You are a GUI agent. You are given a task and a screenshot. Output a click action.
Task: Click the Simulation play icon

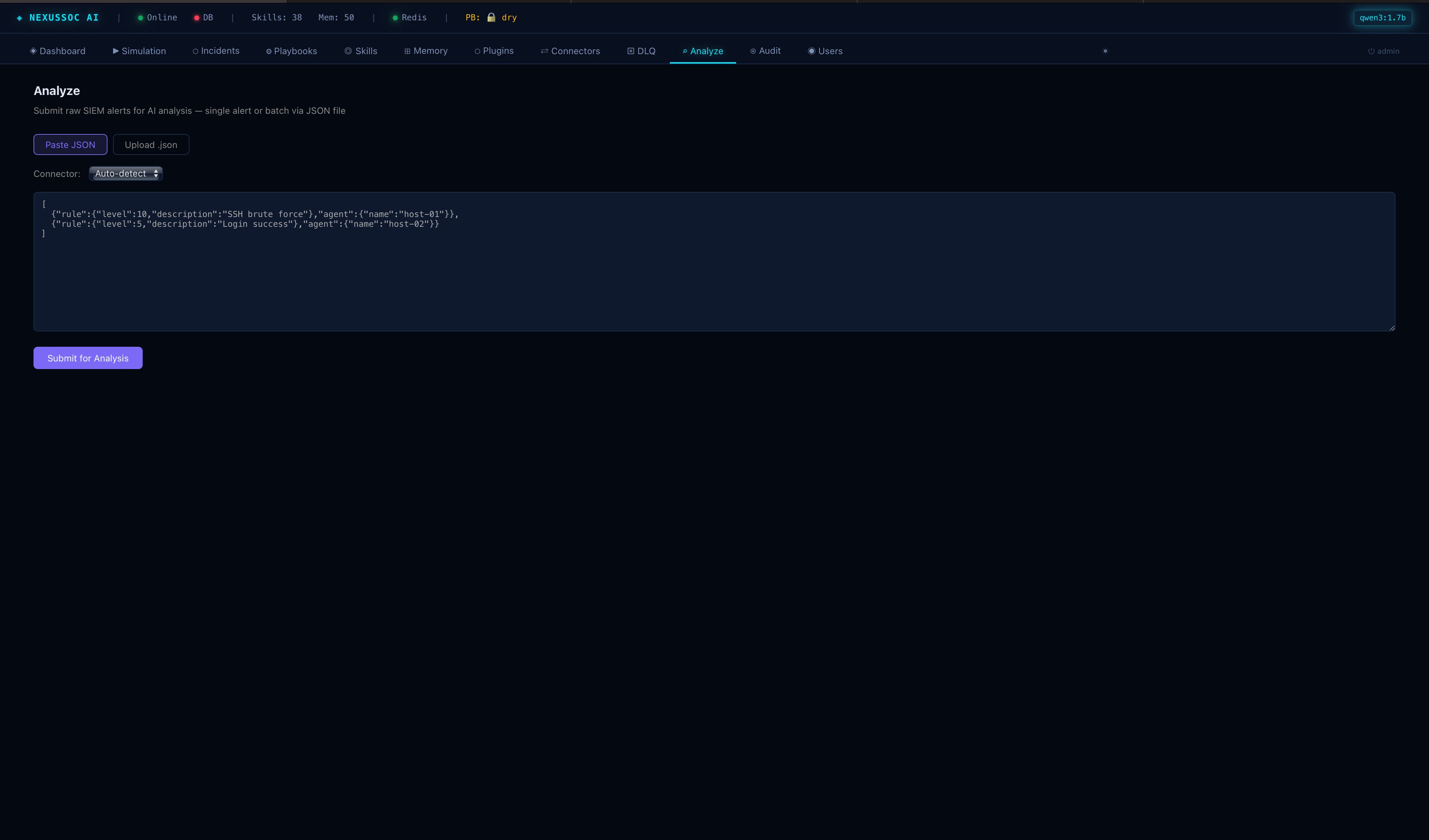116,51
